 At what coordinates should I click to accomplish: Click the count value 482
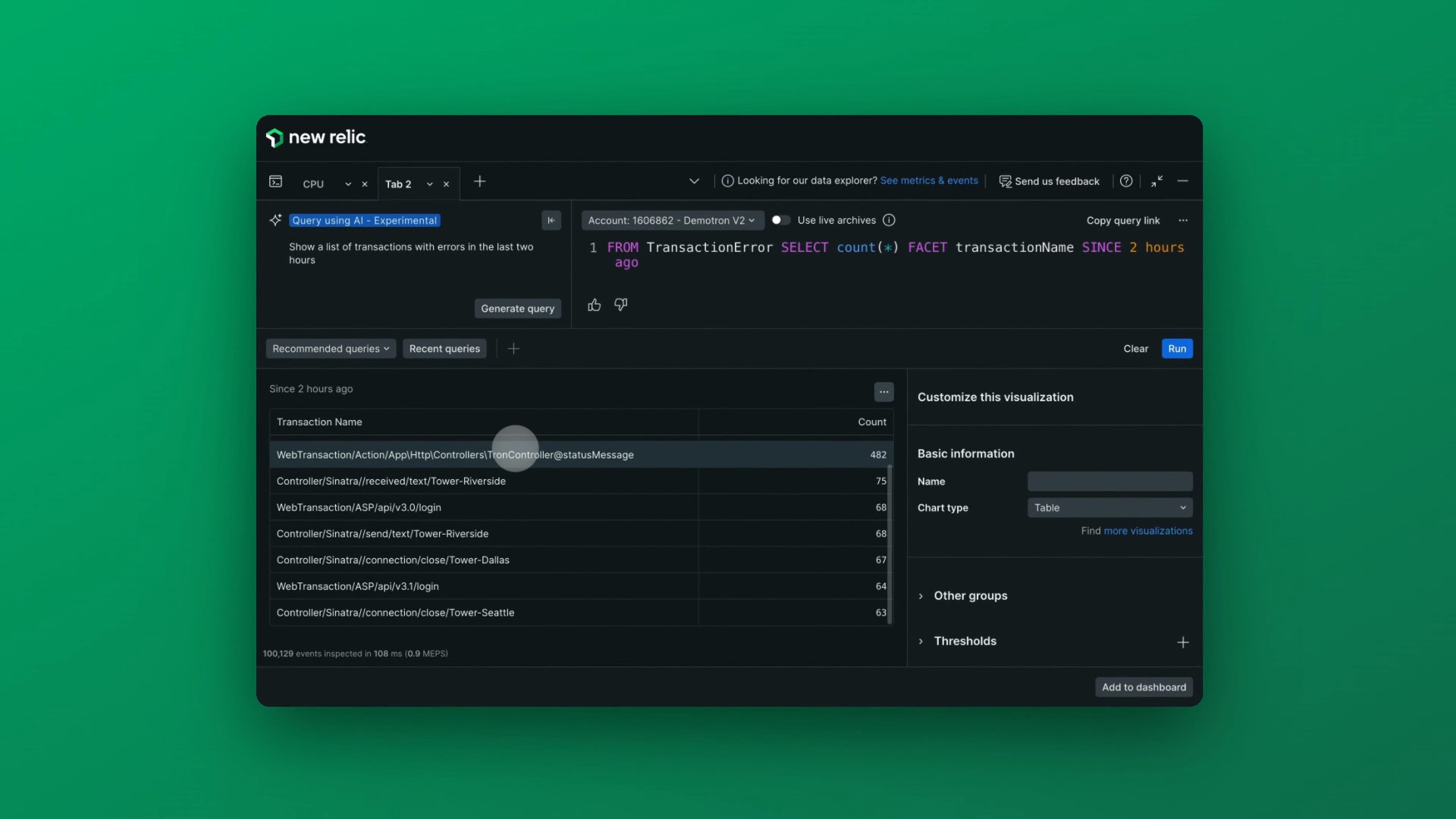coord(878,455)
